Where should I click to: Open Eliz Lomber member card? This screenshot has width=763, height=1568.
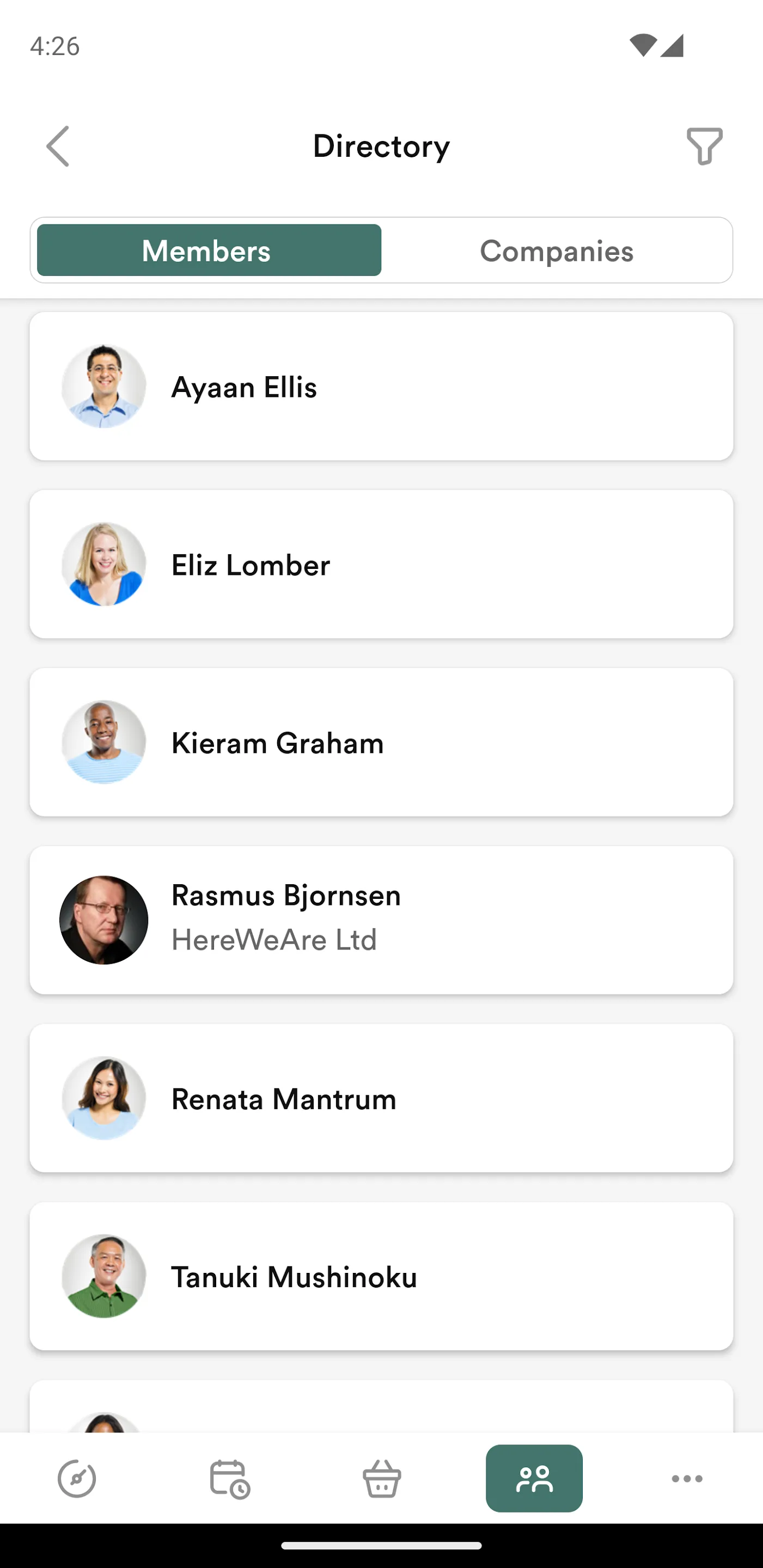[381, 564]
